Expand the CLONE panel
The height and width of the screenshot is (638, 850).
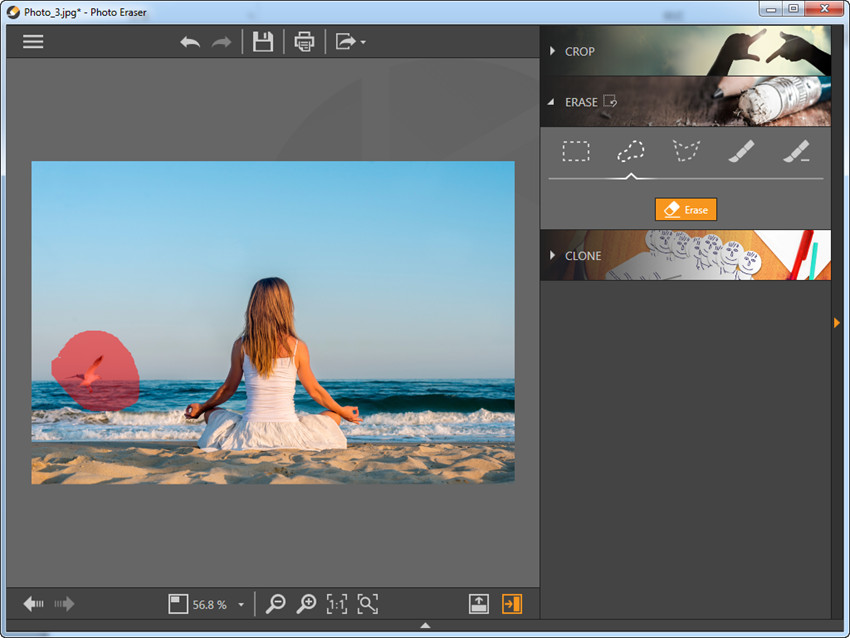click(x=552, y=255)
